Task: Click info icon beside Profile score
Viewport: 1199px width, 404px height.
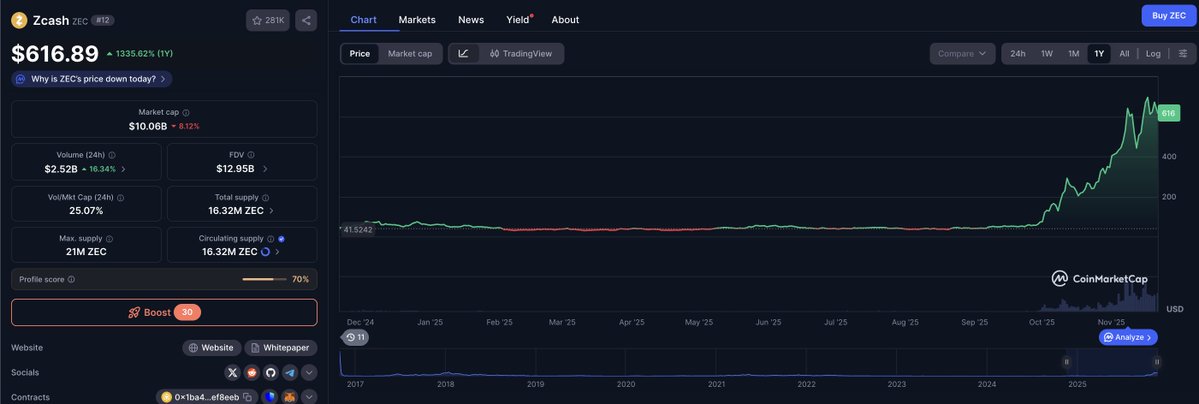Action: pos(71,280)
